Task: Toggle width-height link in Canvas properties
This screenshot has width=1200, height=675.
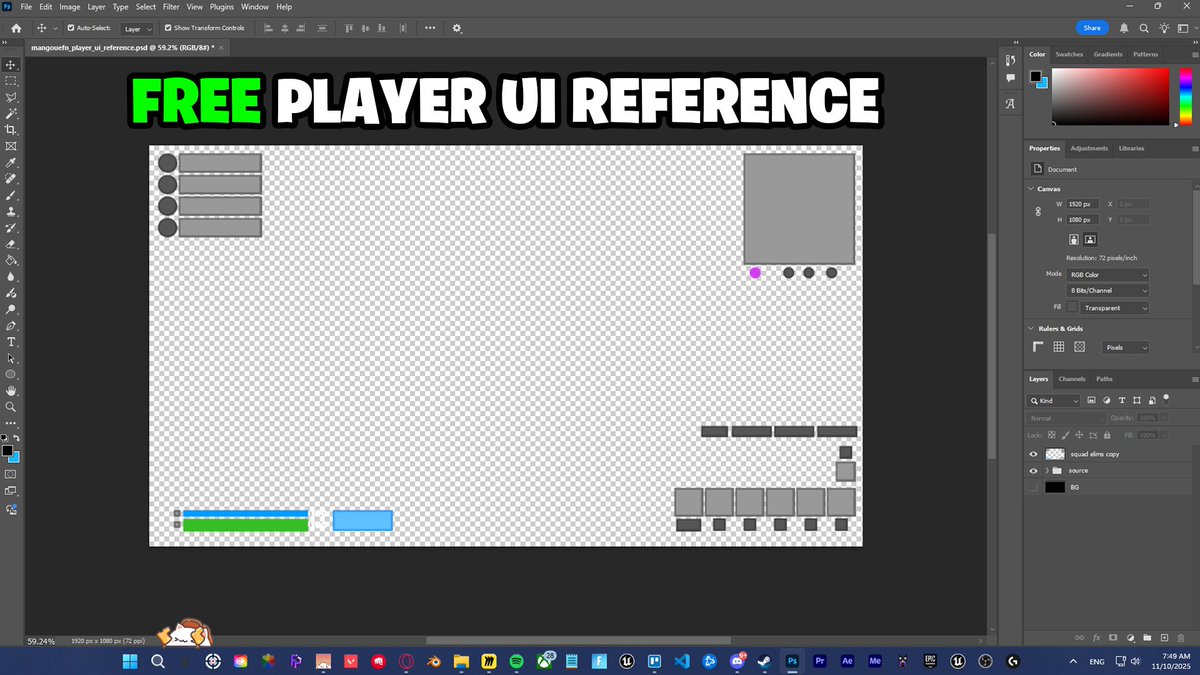Action: click(1038, 211)
